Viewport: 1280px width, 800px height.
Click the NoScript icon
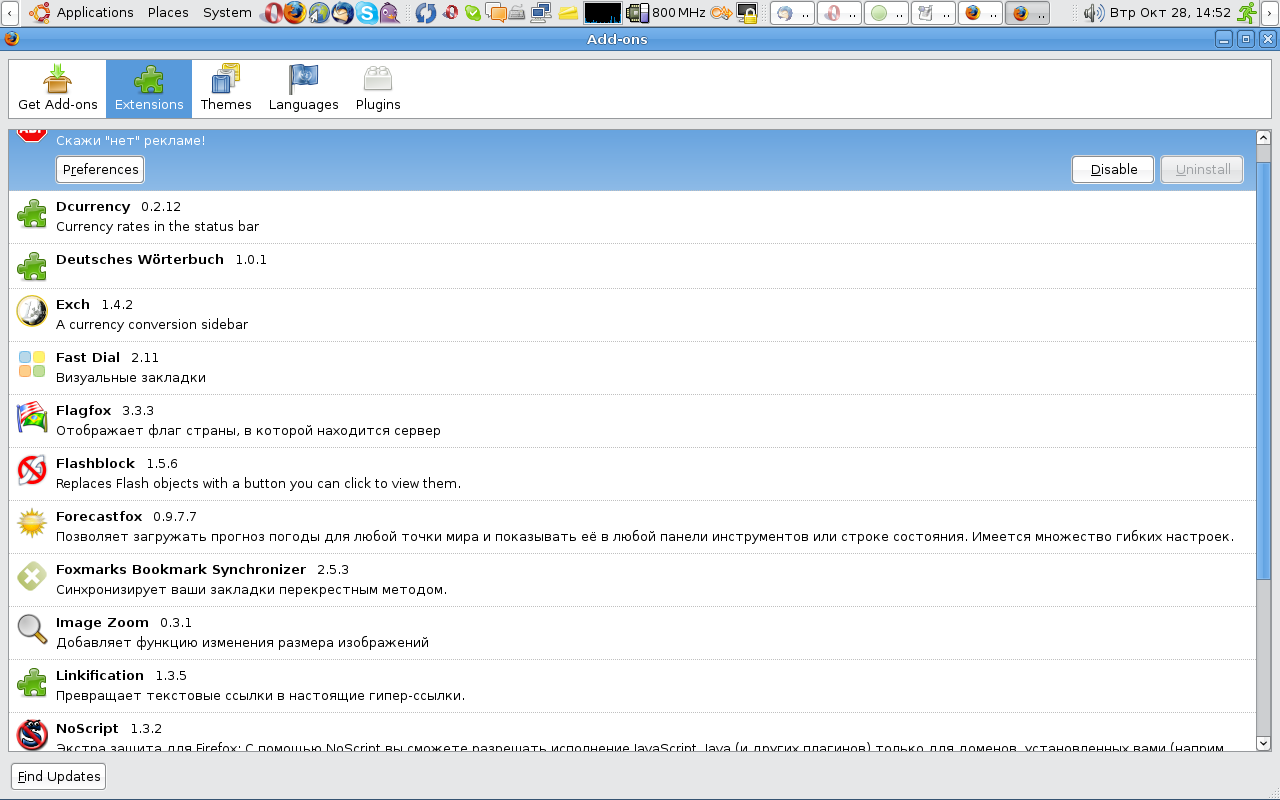(x=32, y=735)
